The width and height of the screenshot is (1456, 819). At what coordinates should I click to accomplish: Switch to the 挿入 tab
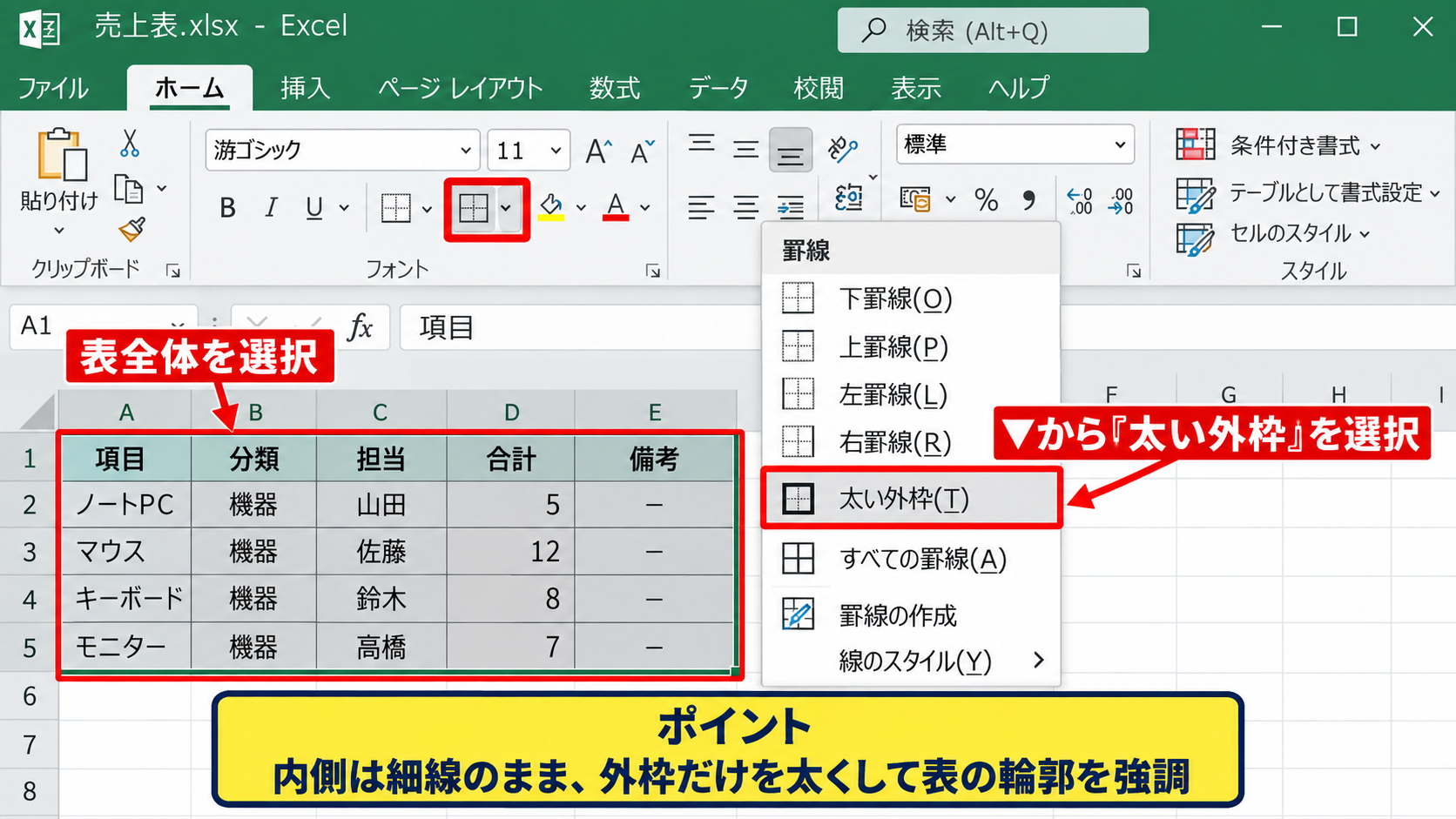[x=305, y=88]
